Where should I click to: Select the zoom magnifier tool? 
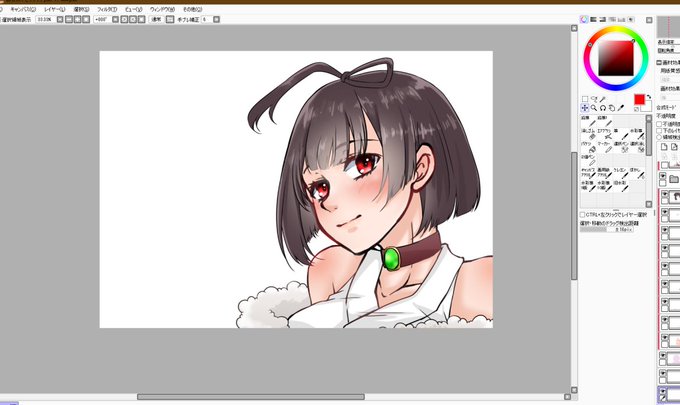point(594,108)
